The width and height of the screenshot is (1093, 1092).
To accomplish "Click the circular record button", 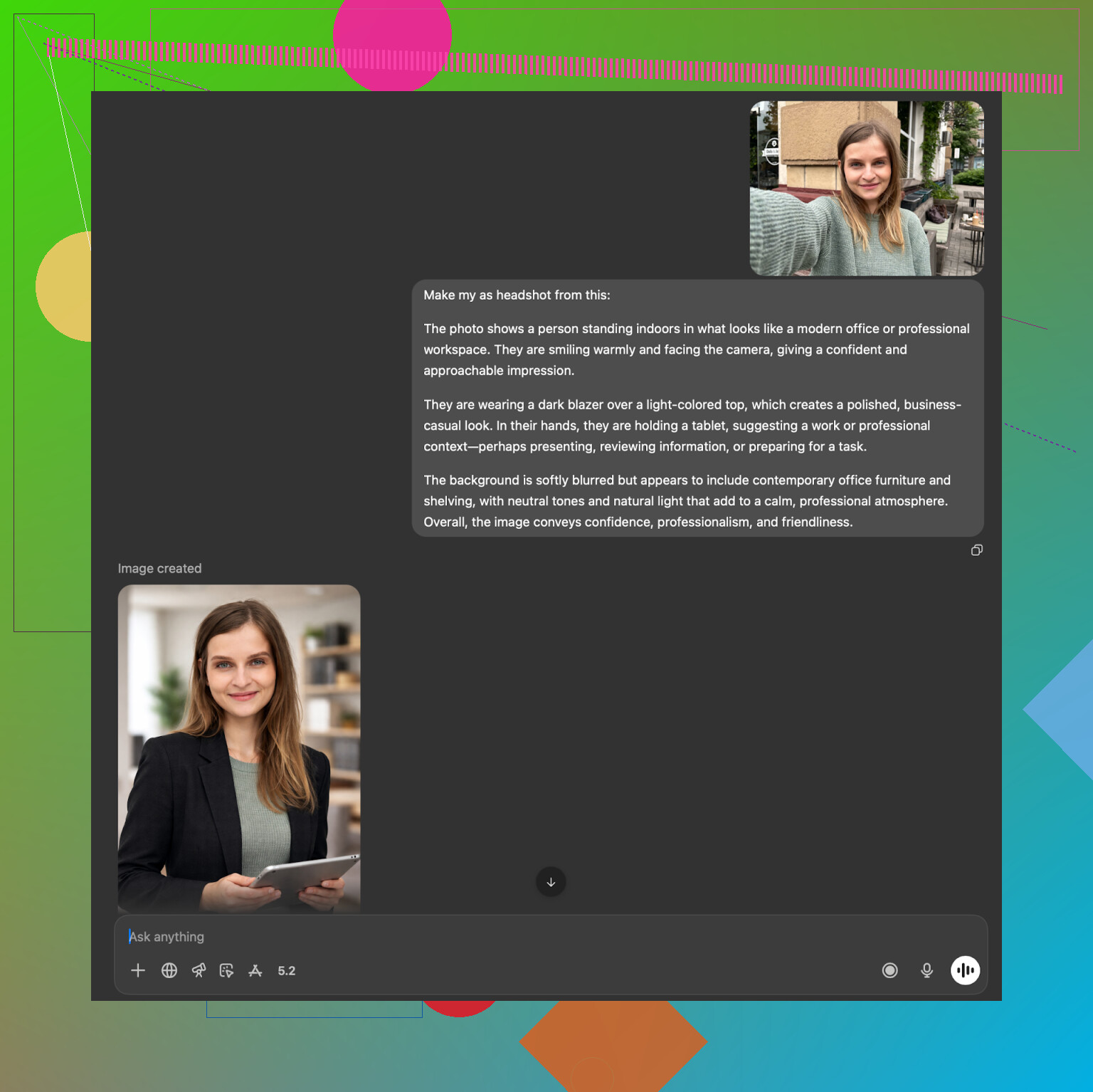I will (x=889, y=970).
